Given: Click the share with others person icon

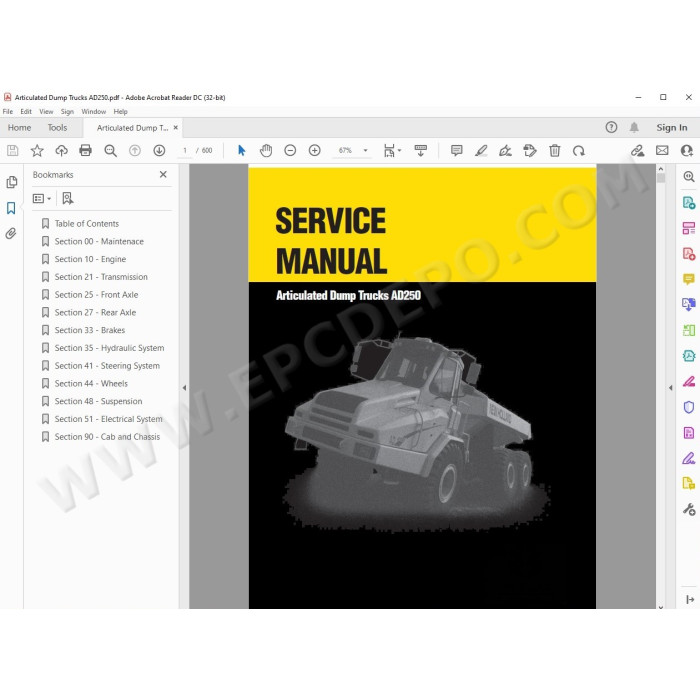Looking at the screenshot, I should pos(687,151).
